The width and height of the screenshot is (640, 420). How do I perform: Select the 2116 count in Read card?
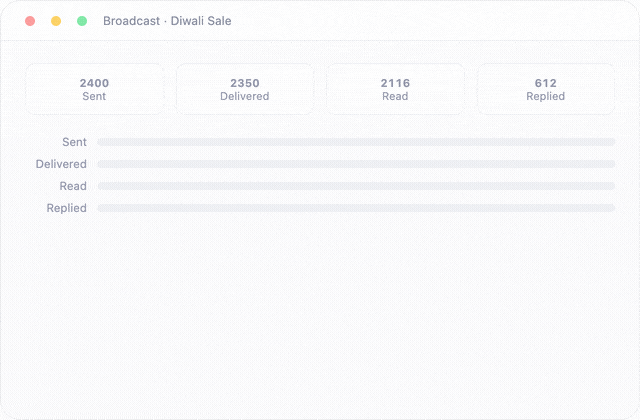tap(395, 83)
